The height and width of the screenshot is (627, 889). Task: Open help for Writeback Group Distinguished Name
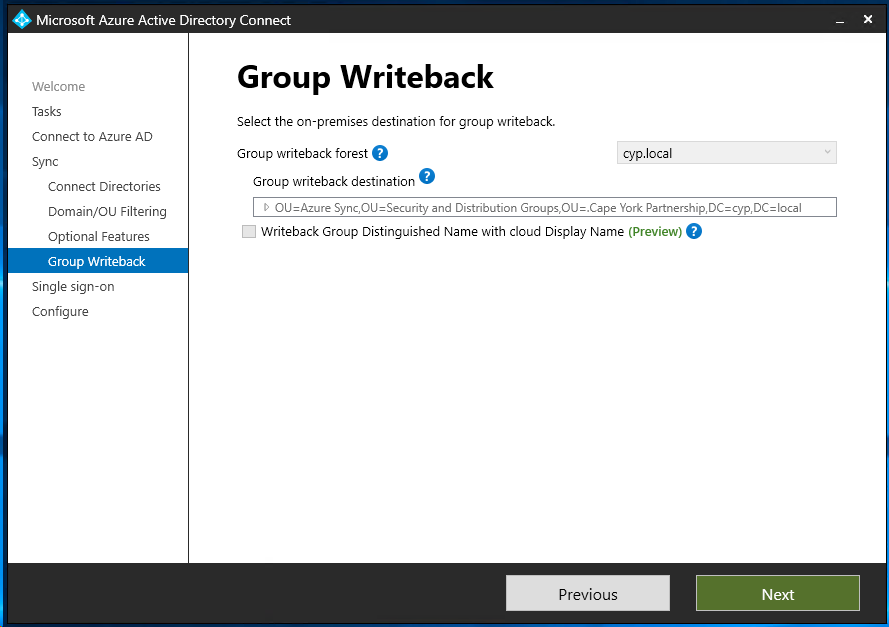[694, 231]
